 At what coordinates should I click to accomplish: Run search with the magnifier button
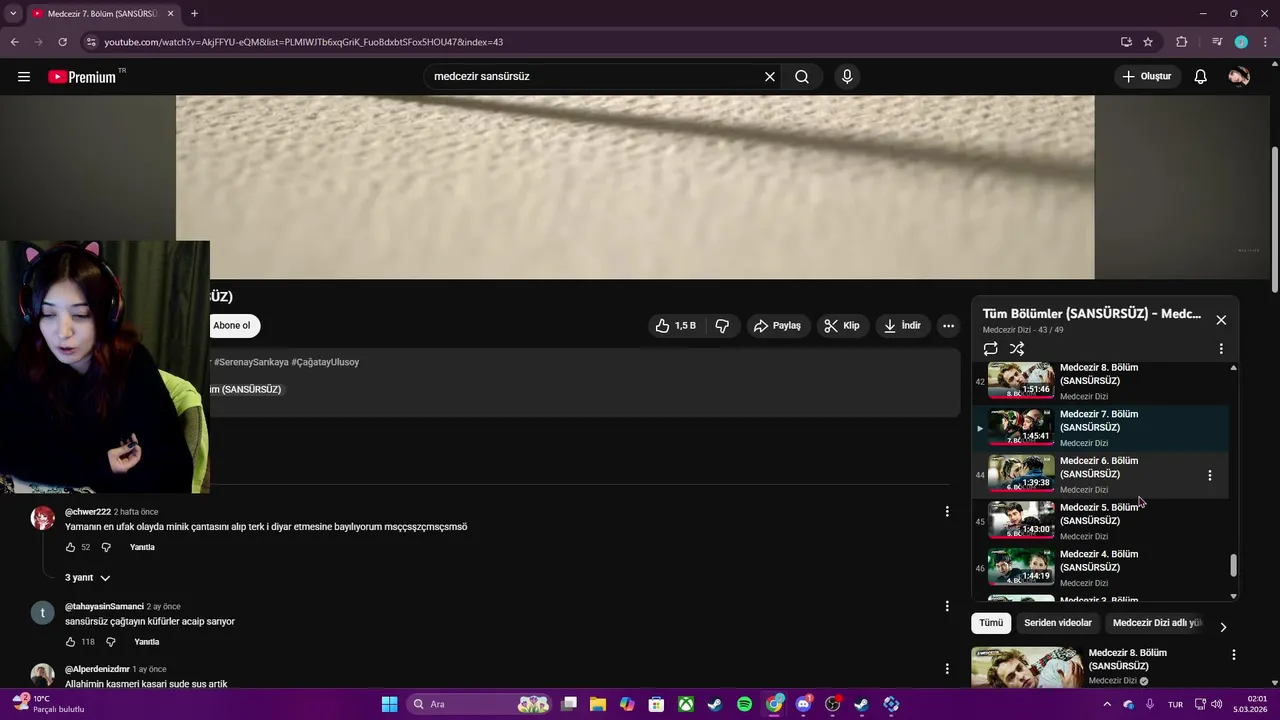[802, 76]
